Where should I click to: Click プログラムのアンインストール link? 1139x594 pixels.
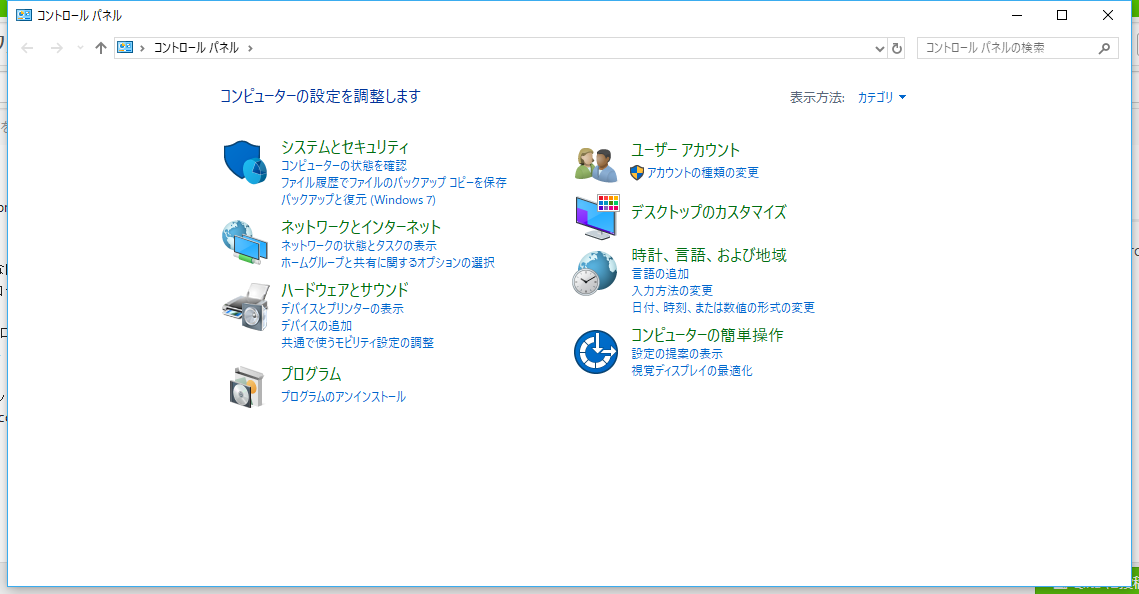[x=344, y=396]
